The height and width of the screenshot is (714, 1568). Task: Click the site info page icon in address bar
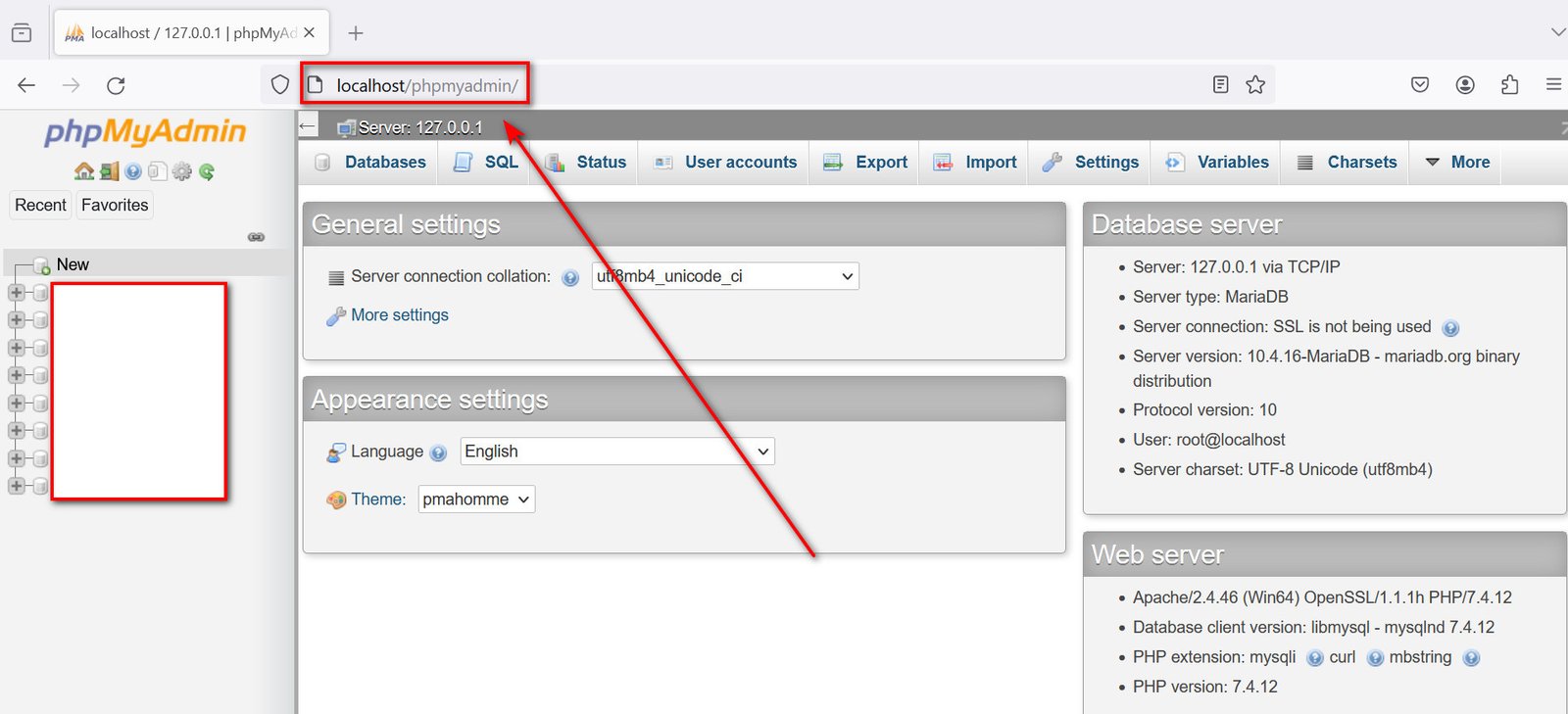click(x=315, y=85)
